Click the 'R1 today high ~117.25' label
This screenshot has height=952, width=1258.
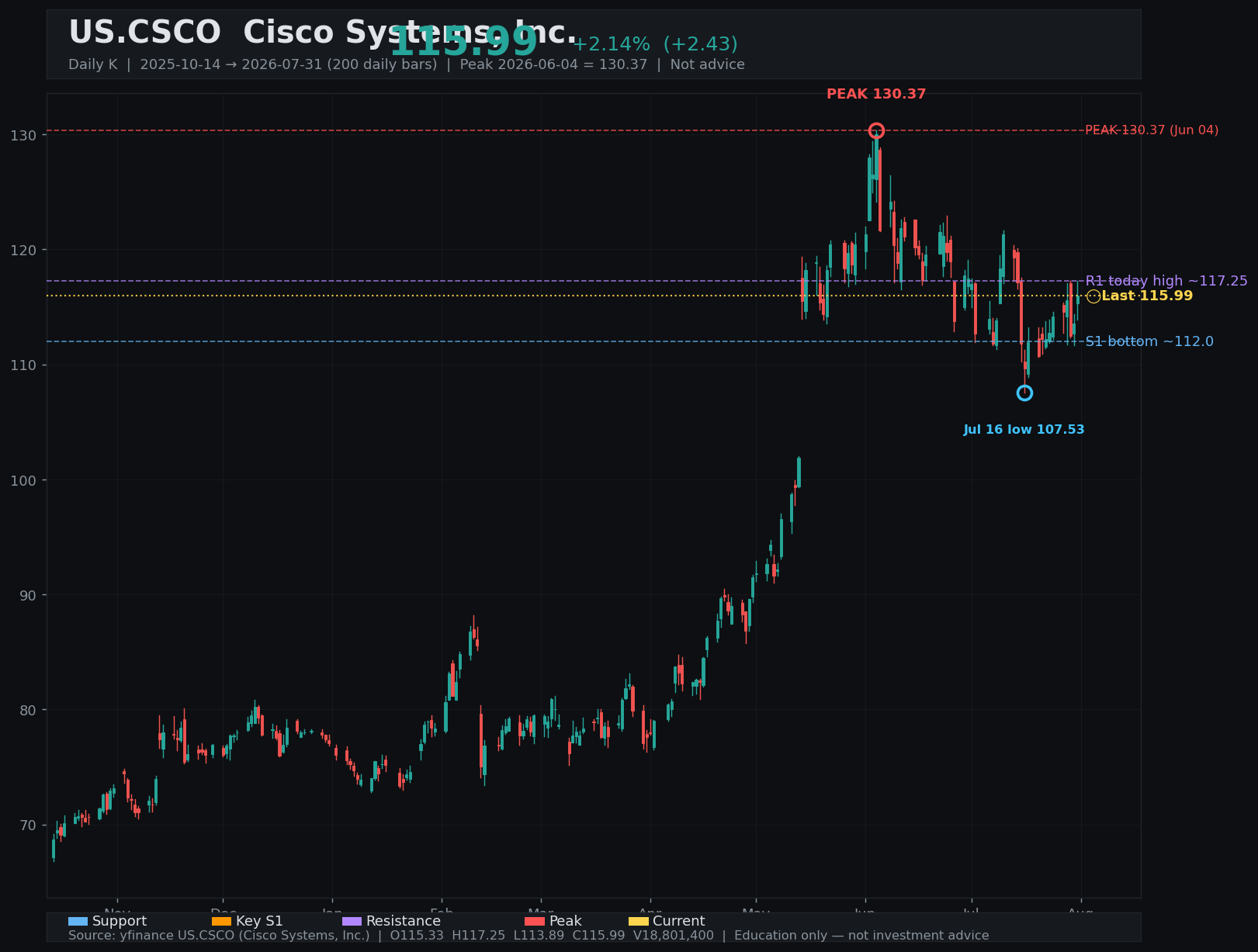tap(1166, 281)
